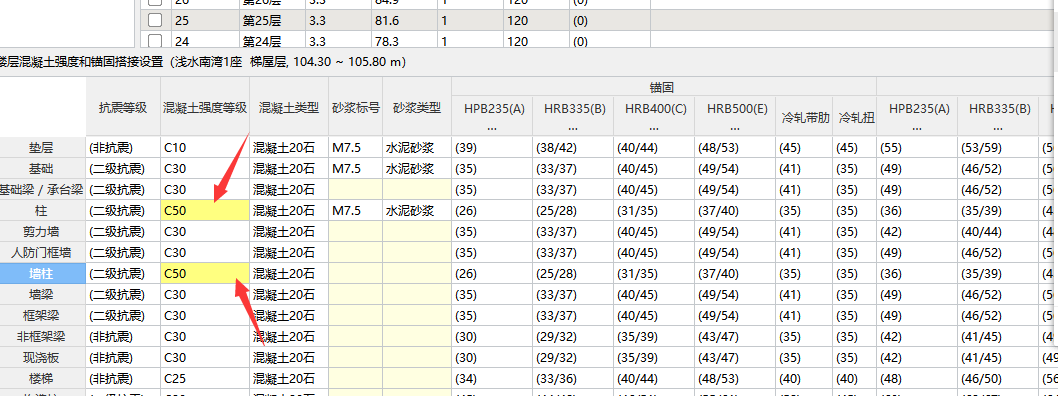Viewport: 1058px width, 396px height.
Task: Click the 抗震等级 column header
Action: pos(123,107)
